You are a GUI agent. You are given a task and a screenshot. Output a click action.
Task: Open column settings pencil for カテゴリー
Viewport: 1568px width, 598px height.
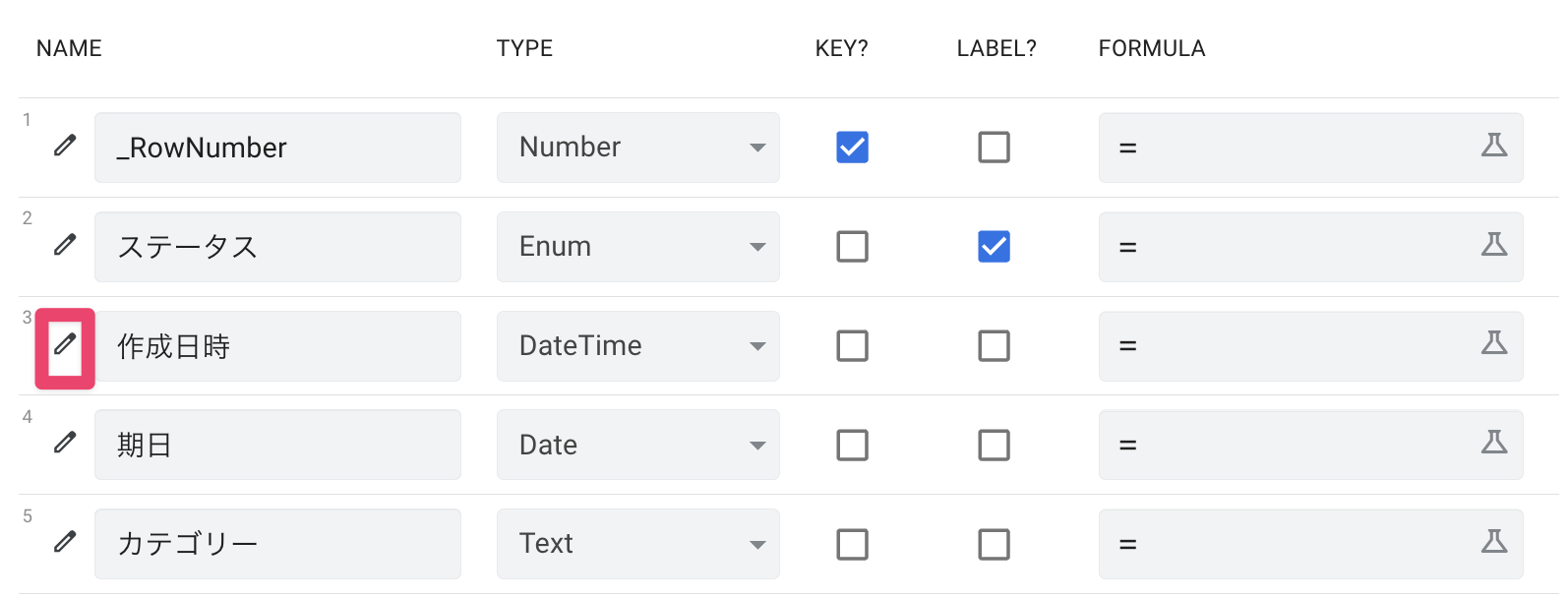pos(65,542)
